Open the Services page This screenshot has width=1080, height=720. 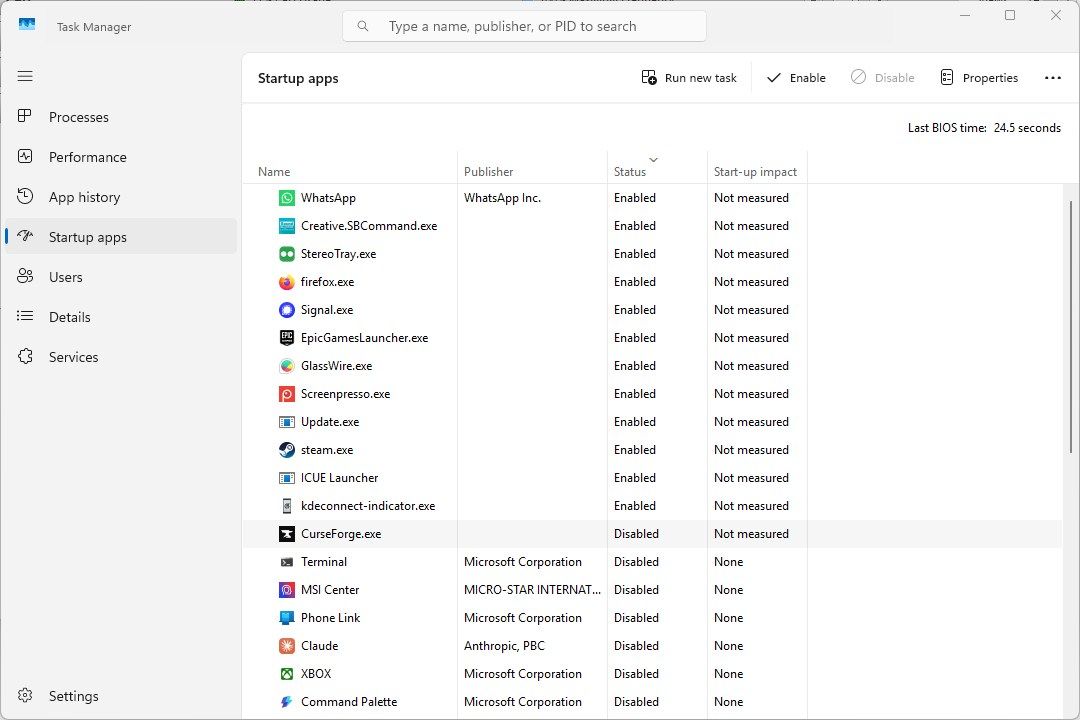click(x=121, y=357)
